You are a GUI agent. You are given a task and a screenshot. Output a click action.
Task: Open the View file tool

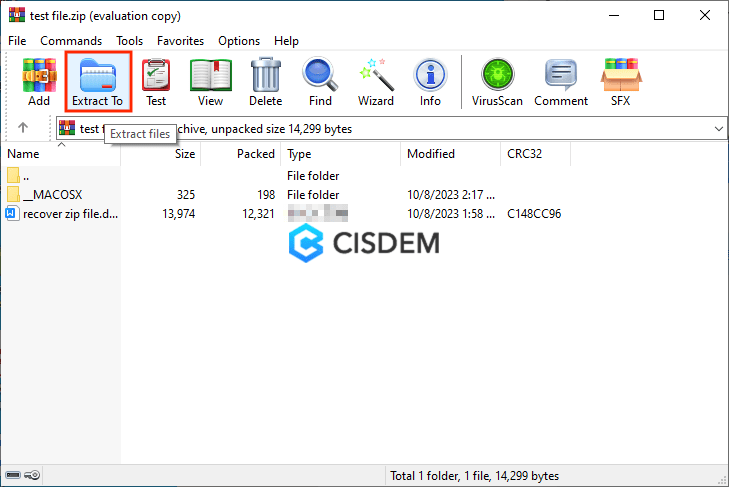211,82
